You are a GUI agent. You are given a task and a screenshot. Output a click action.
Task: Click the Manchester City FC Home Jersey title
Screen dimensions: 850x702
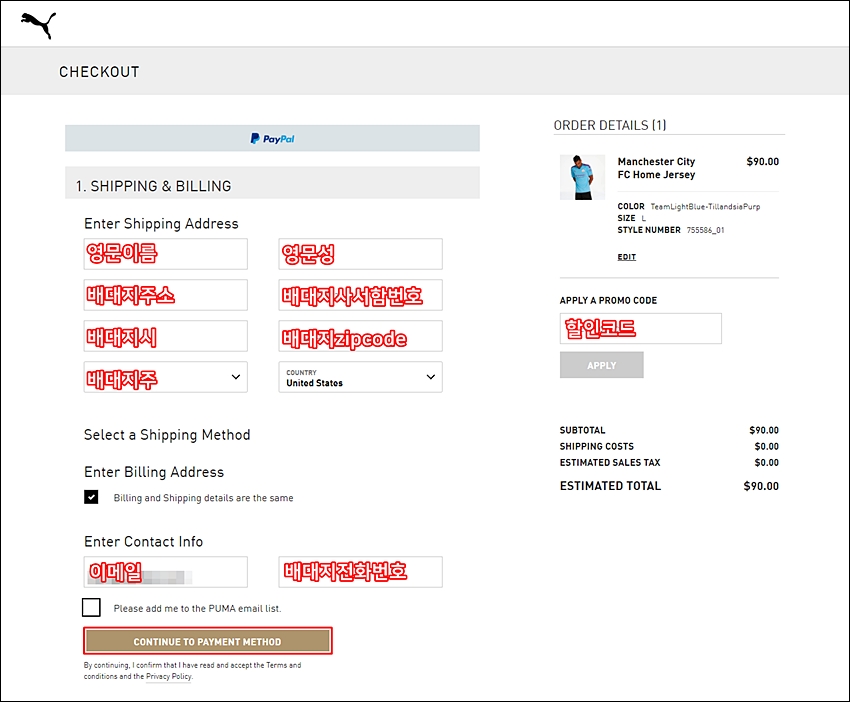[x=656, y=168]
